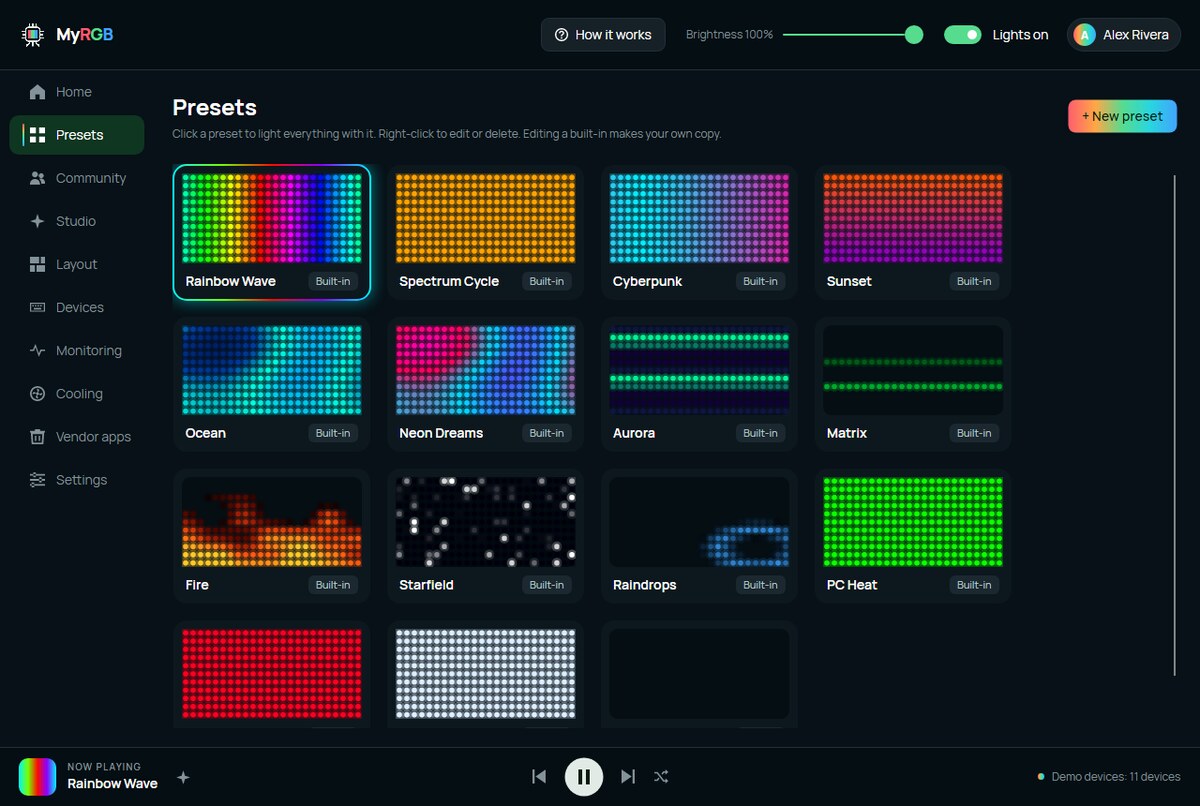
Task: Click the "Demo devices: 11 devices" status text
Action: click(x=1116, y=777)
